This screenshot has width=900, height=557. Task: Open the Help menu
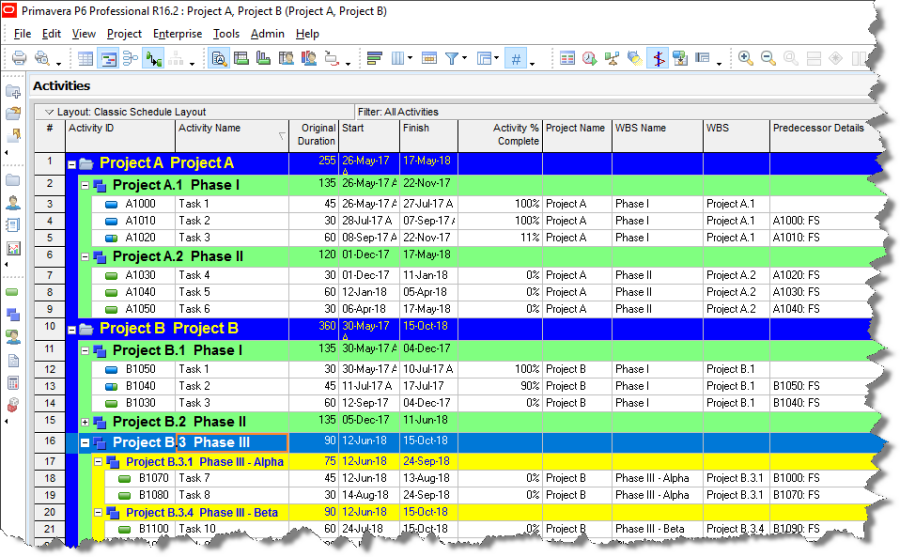pyautogui.click(x=308, y=34)
